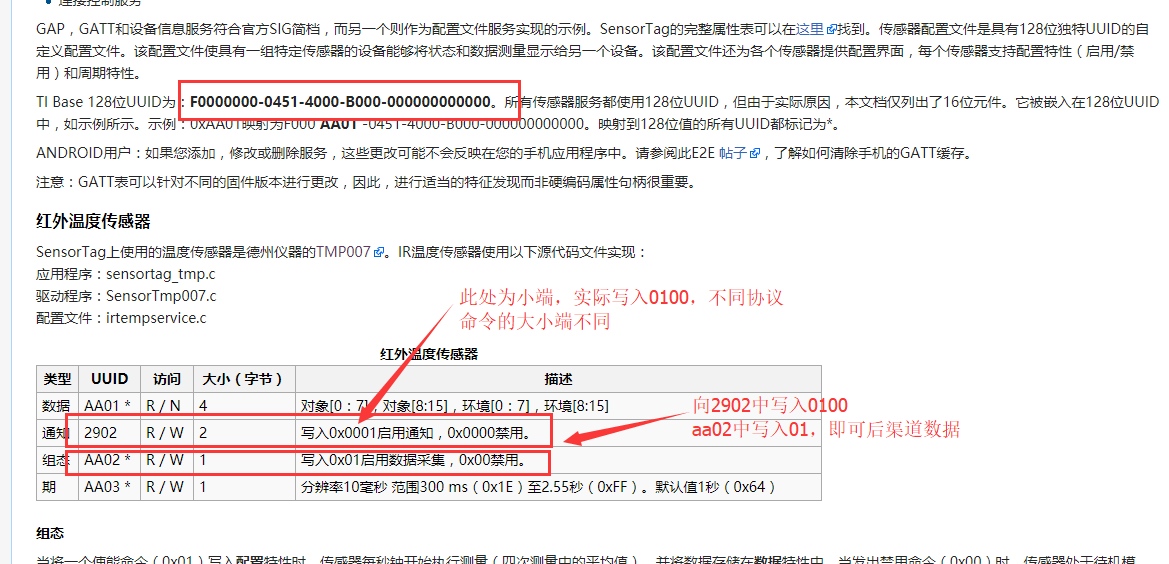
Task: Click the bold TI Base UUID text
Action: (341, 101)
